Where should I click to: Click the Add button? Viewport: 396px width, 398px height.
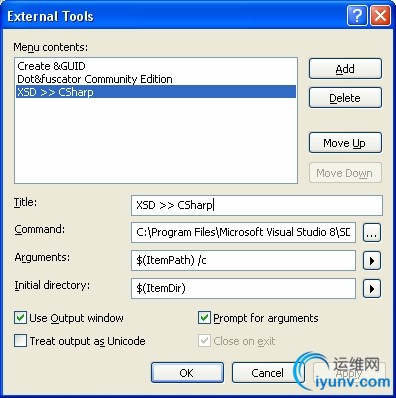point(345,69)
